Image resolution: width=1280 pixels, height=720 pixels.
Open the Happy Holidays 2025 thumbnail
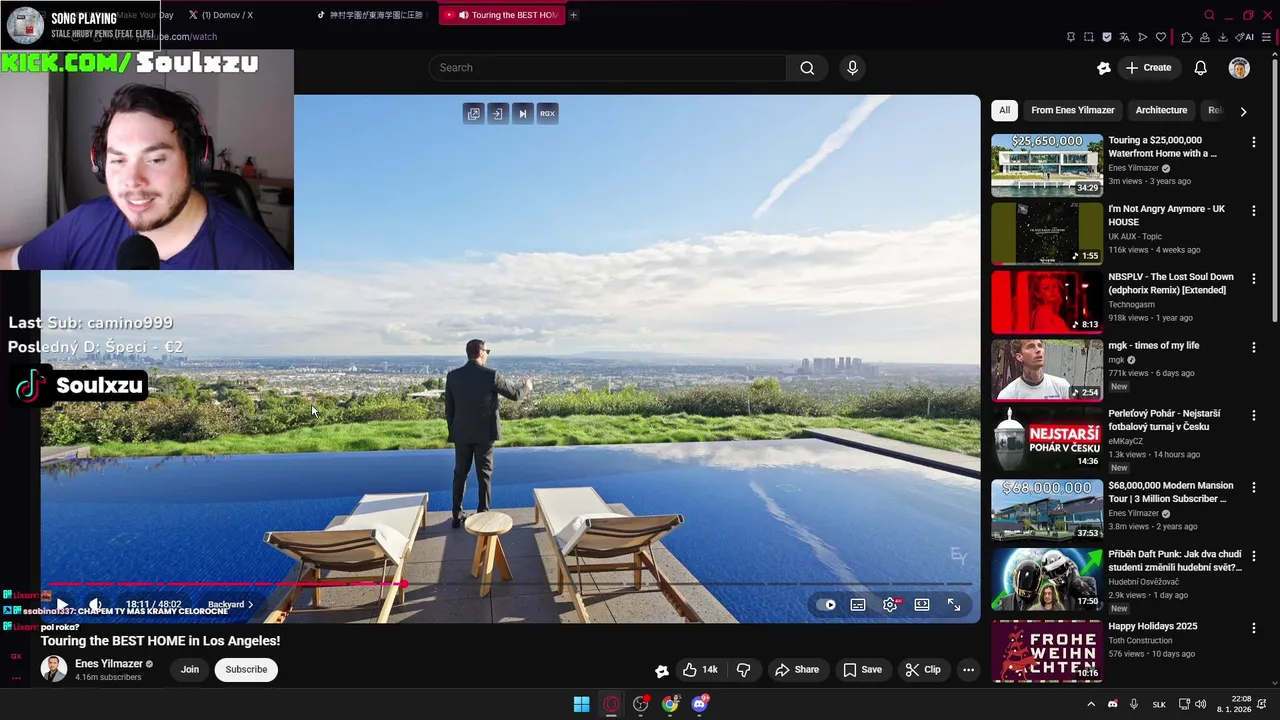pyautogui.click(x=1047, y=650)
